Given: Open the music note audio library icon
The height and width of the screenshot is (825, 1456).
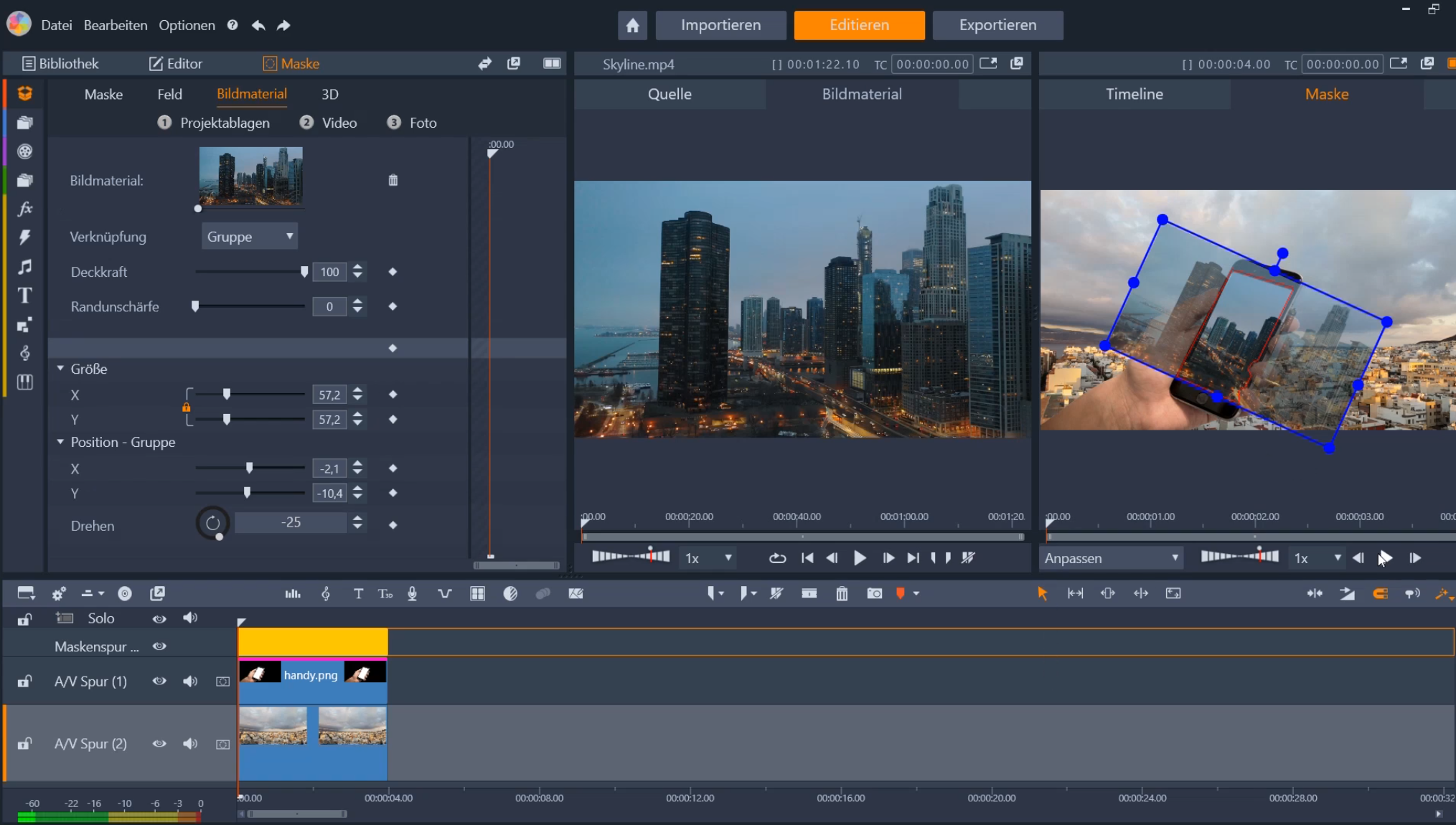Looking at the screenshot, I should [x=24, y=267].
